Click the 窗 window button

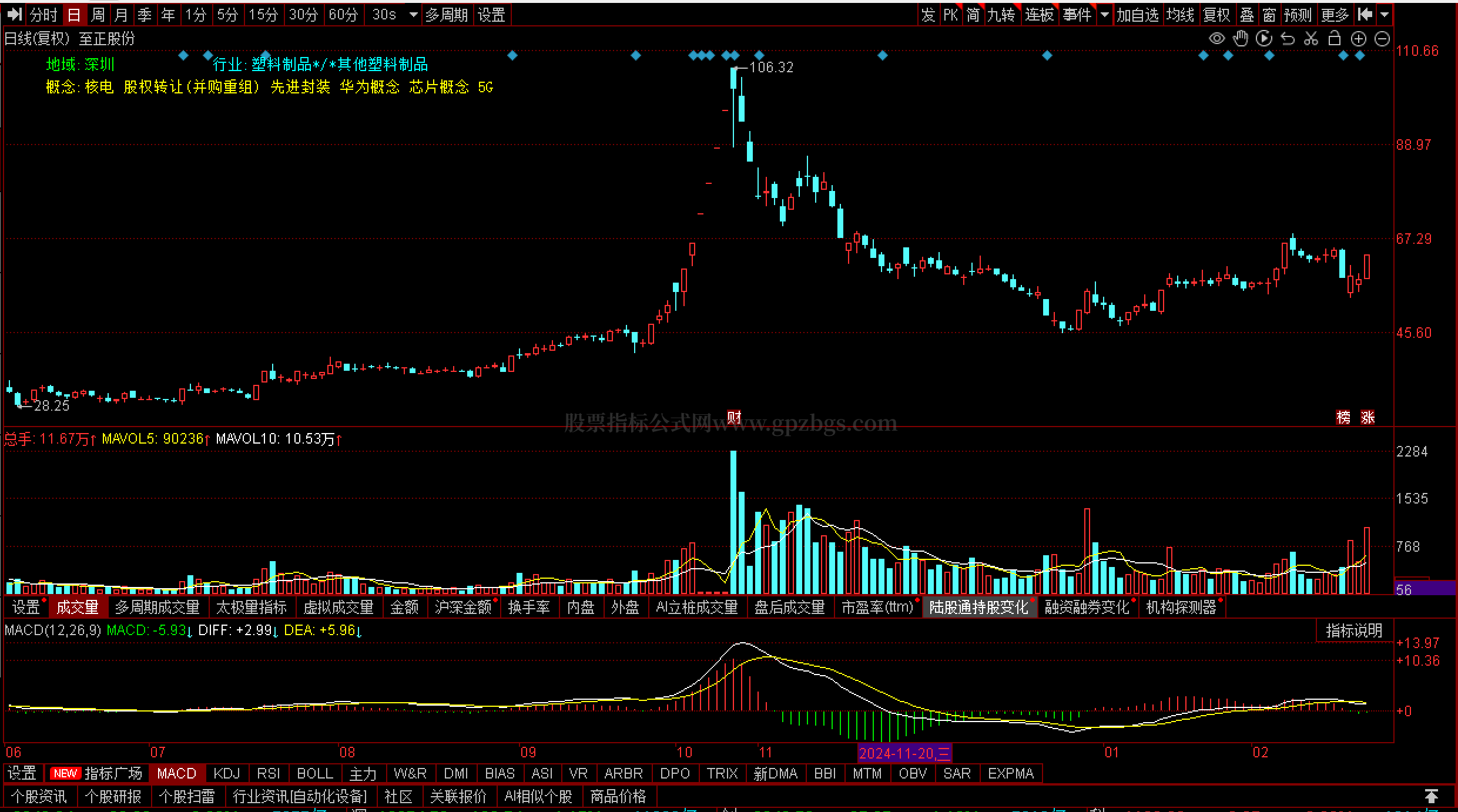click(x=1269, y=15)
